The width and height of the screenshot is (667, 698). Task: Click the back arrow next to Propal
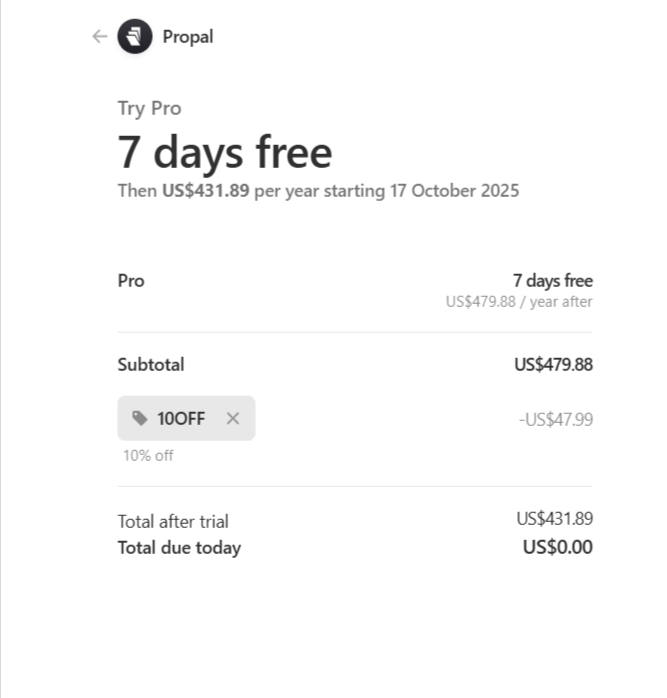tap(98, 37)
